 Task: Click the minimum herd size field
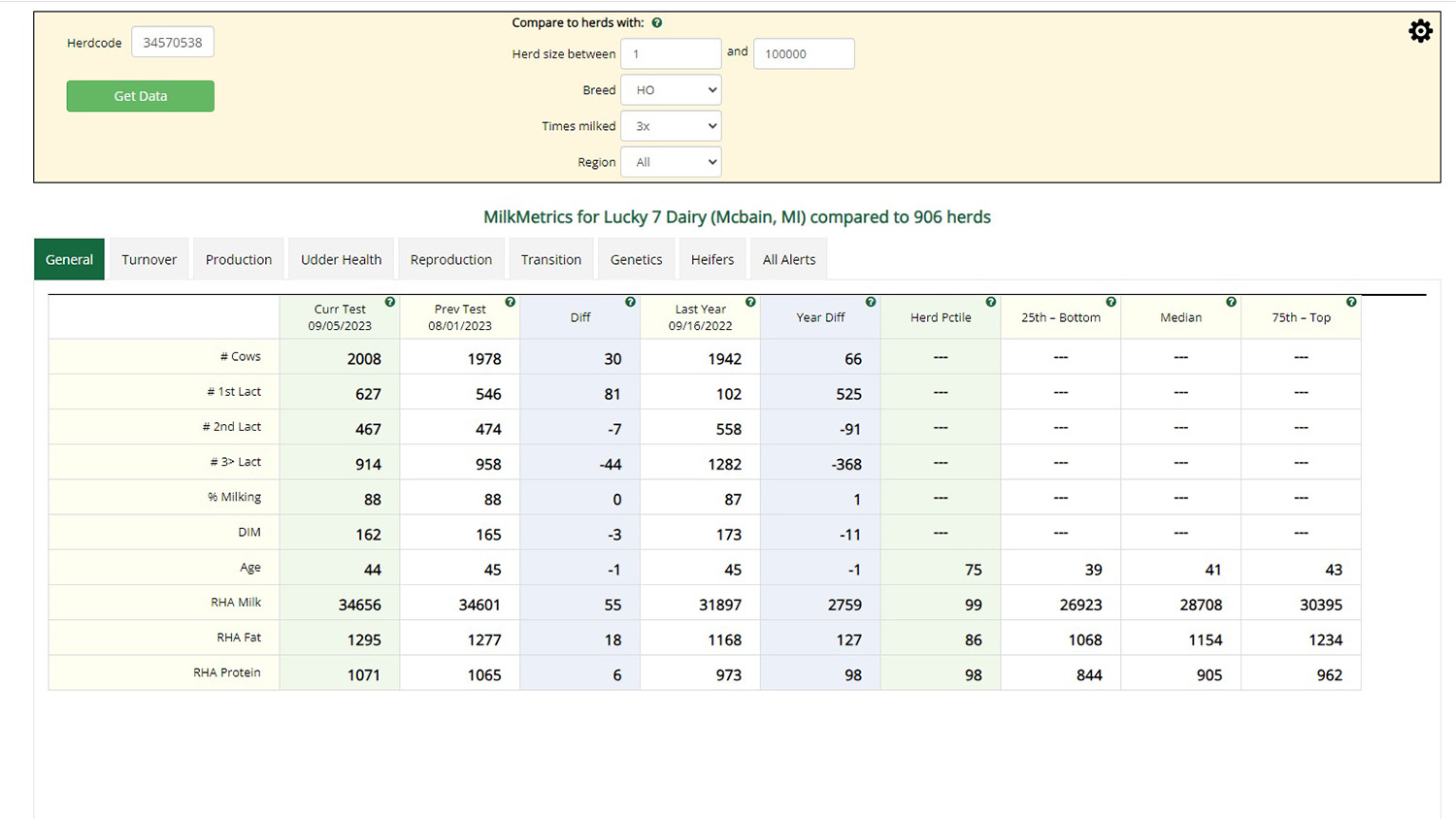point(671,54)
